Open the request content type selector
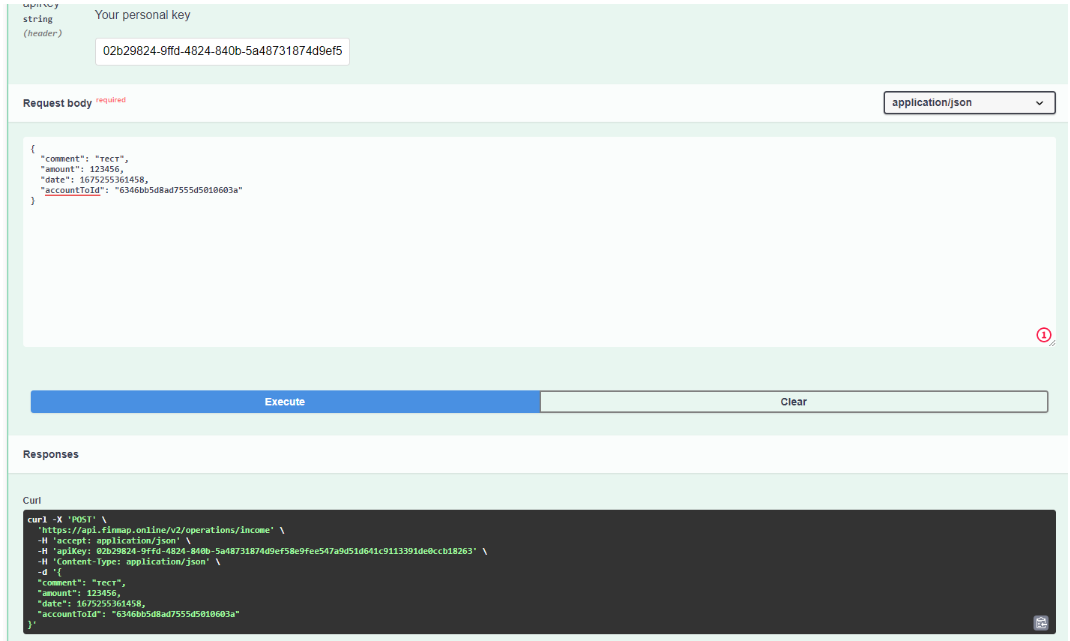This screenshot has height=641, width=1070. [x=967, y=102]
